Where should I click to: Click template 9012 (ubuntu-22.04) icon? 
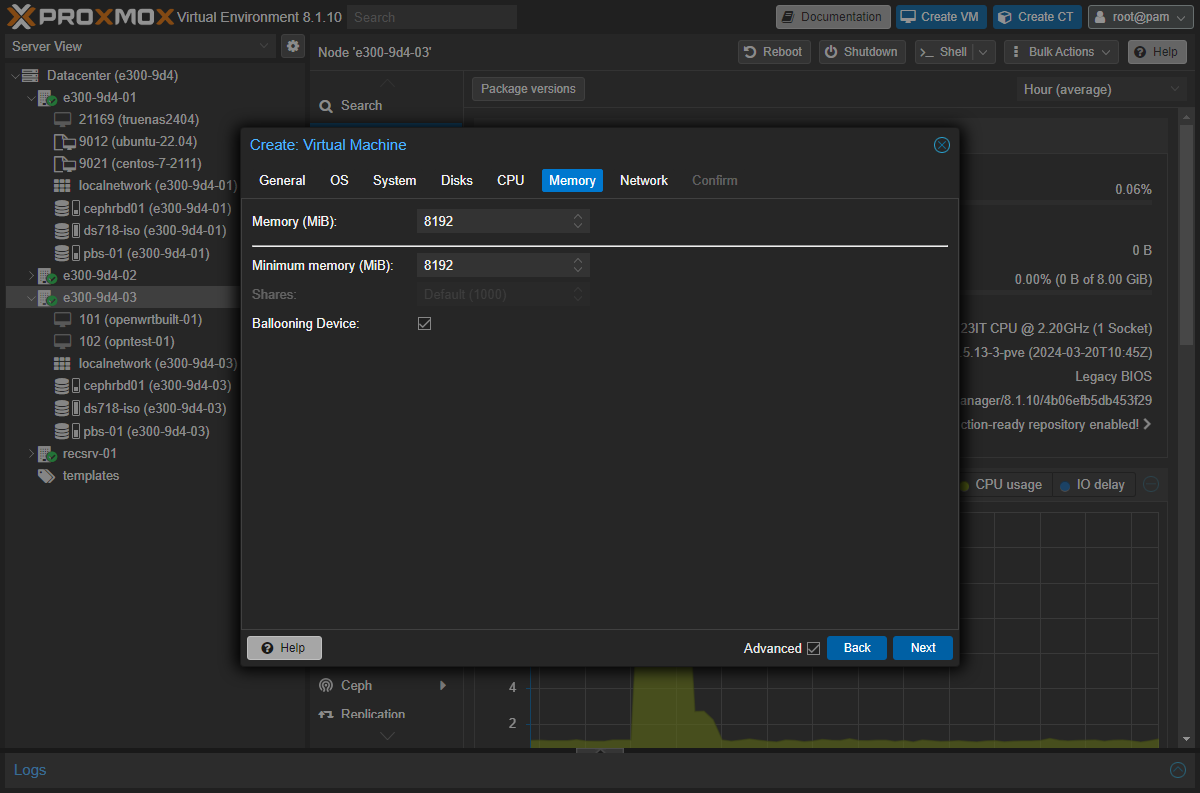(x=64, y=142)
